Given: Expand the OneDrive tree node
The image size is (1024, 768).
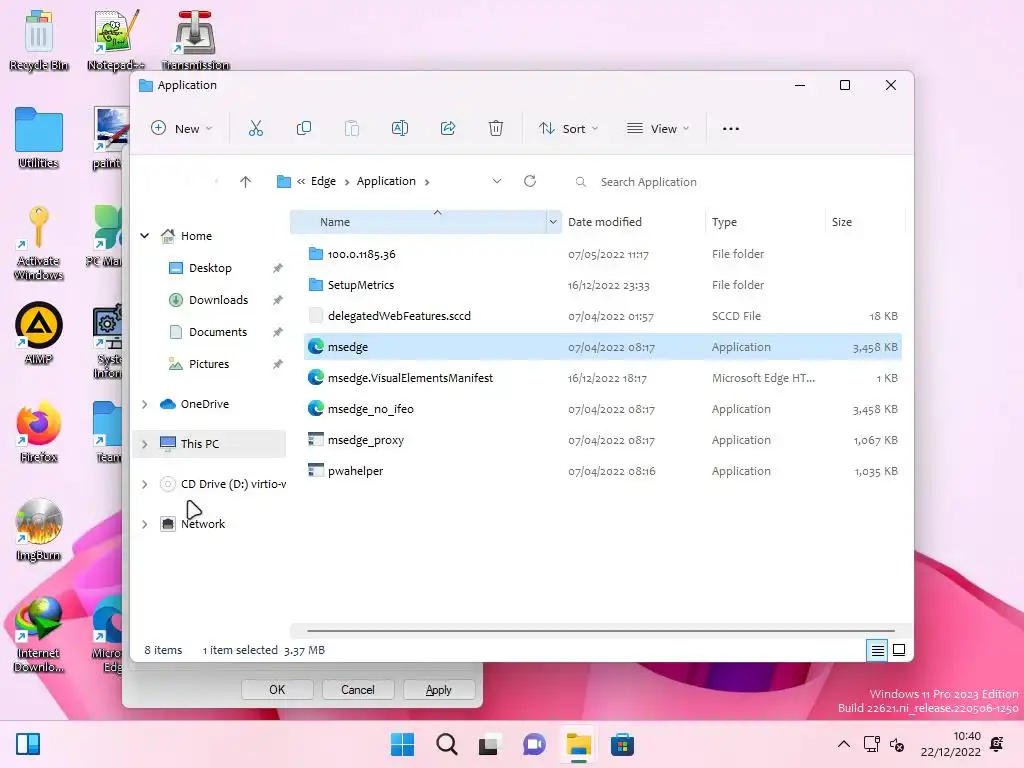Looking at the screenshot, I should pyautogui.click(x=145, y=404).
